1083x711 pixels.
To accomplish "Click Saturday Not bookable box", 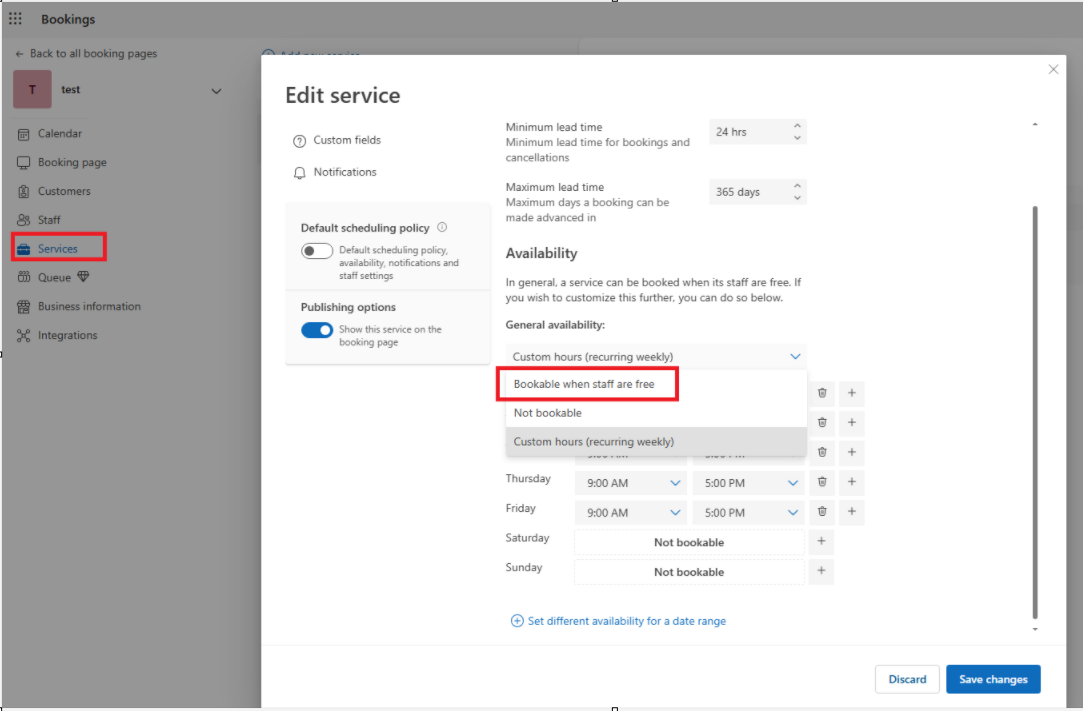I will click(x=689, y=542).
